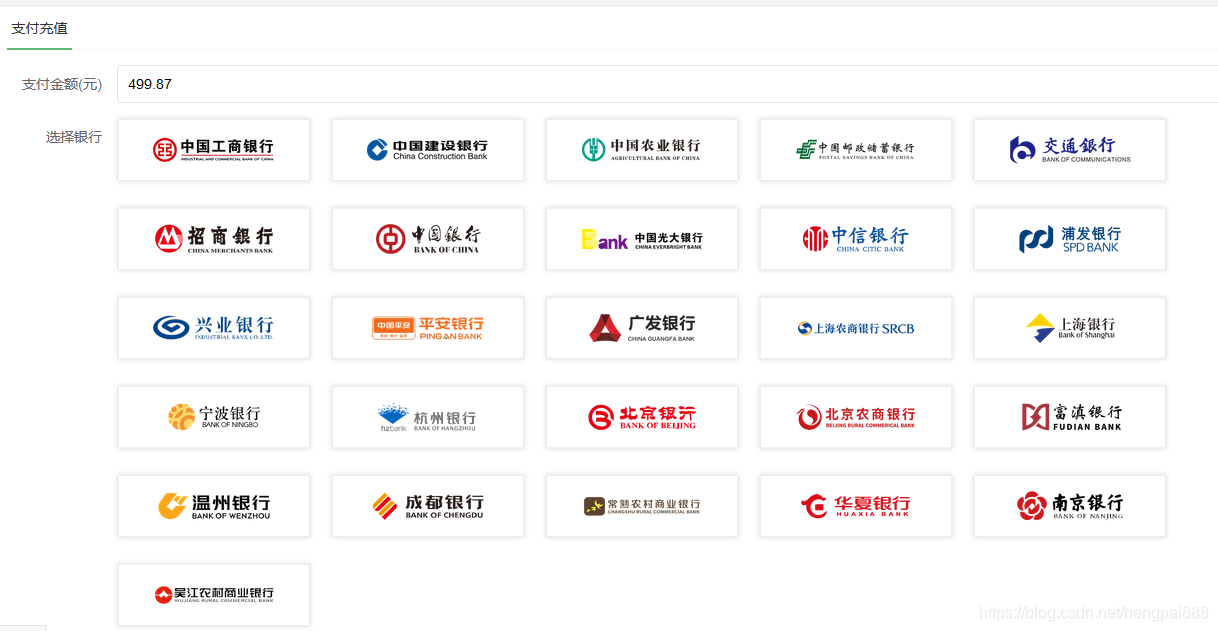Select Industrial Bank Co. Ltd. card
Screen dimensions: 1218x631
click(214, 328)
